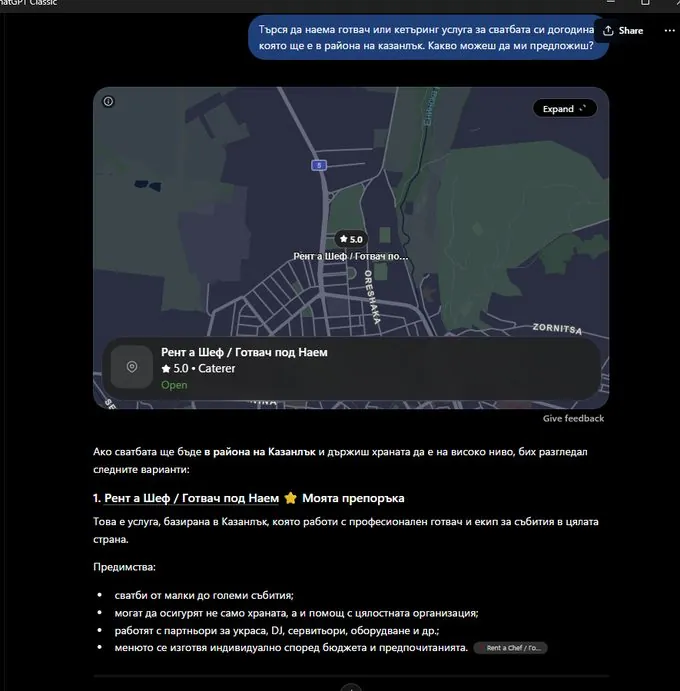Click the ZORNITSA district label on map
The width and height of the screenshot is (680, 691).
557,328
